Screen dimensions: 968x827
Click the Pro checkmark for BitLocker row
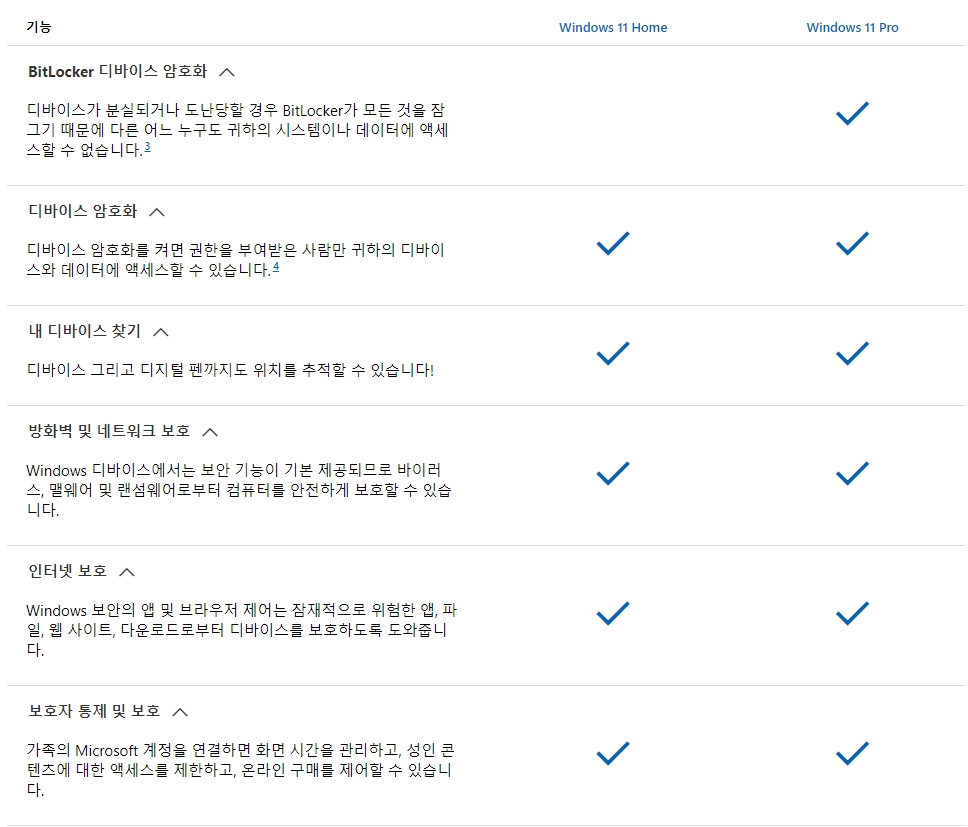[853, 114]
